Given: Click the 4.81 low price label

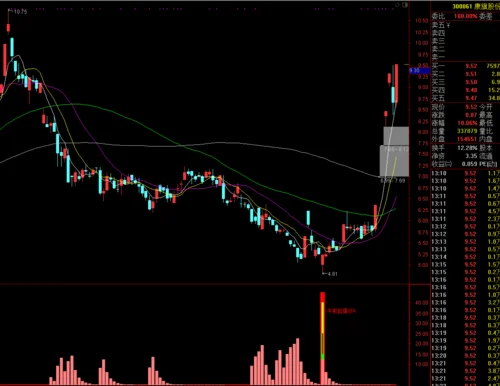Looking at the screenshot, I should point(332,274).
